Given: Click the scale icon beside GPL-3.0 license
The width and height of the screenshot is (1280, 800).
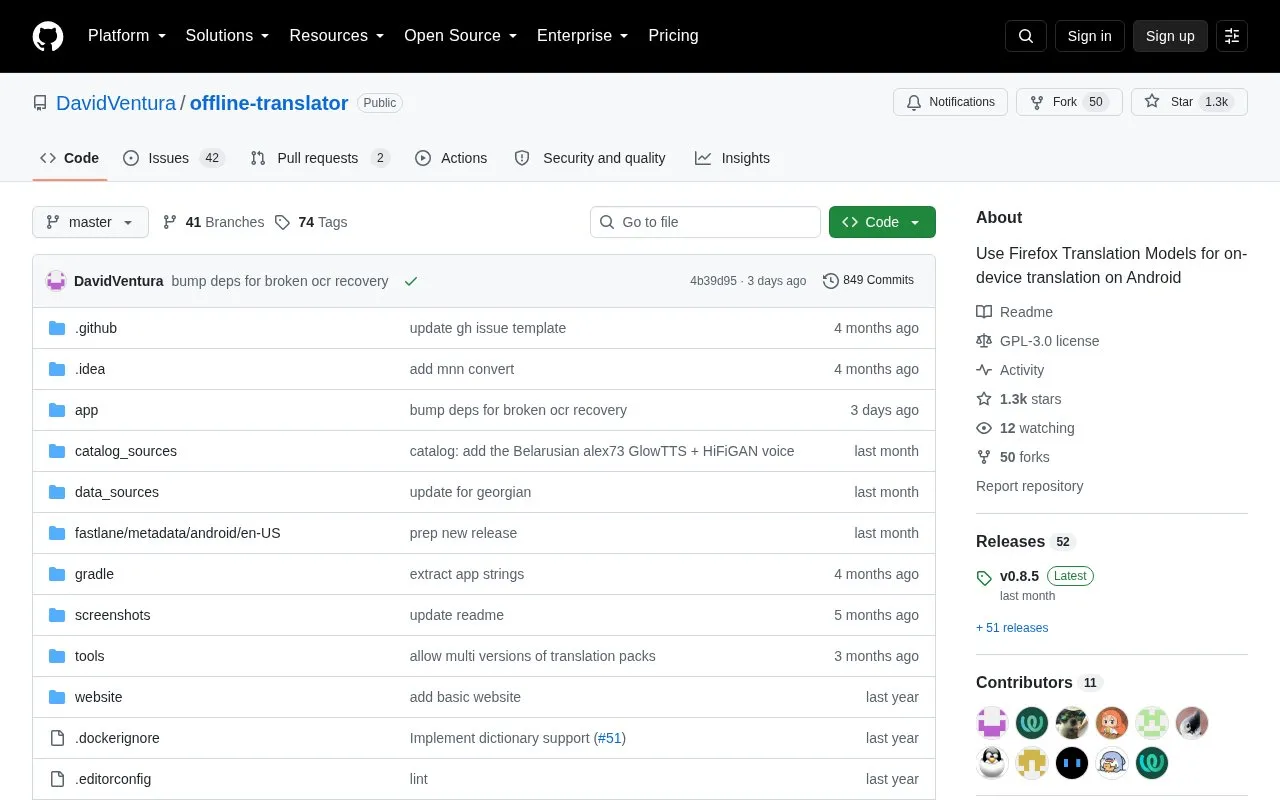Looking at the screenshot, I should (984, 341).
